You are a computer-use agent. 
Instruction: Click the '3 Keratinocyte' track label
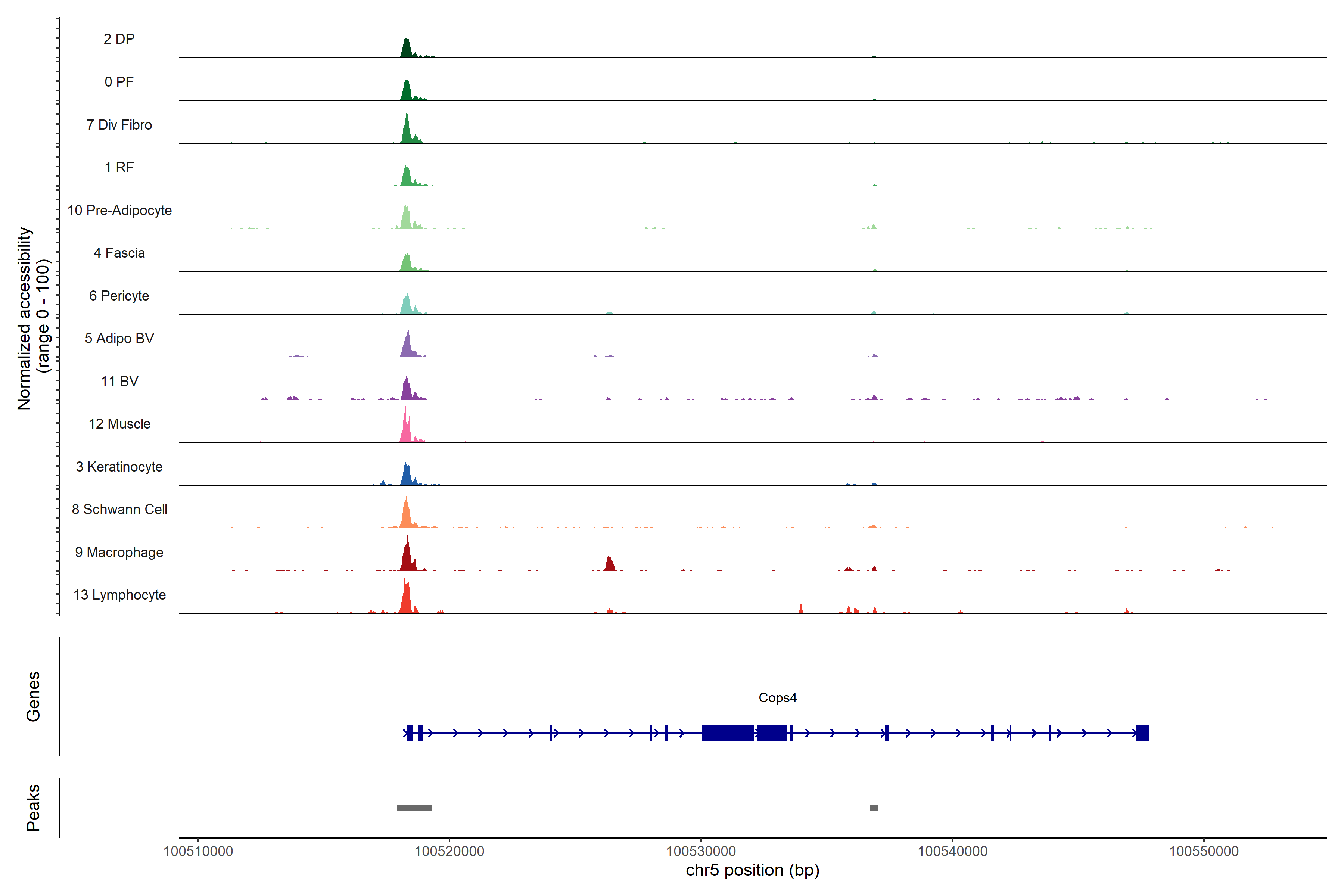pyautogui.click(x=119, y=467)
